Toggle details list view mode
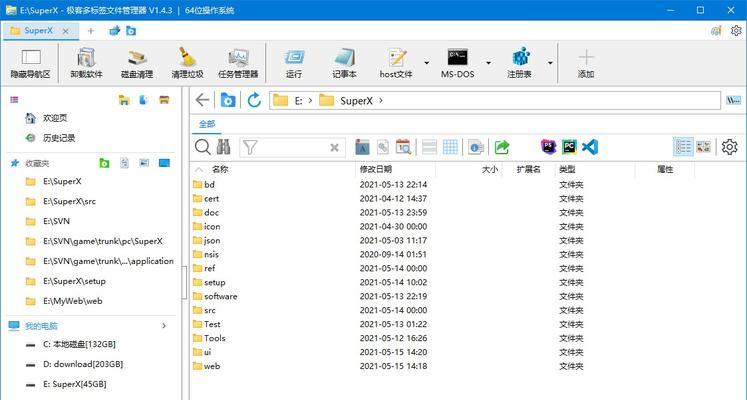 (x=683, y=147)
